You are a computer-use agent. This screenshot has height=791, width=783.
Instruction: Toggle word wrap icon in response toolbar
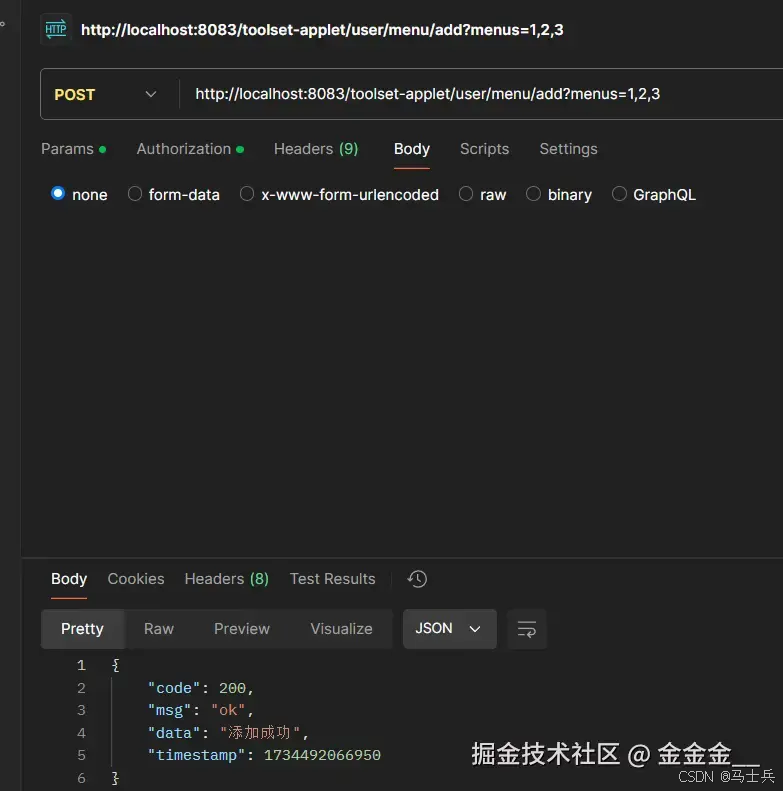[x=526, y=629]
